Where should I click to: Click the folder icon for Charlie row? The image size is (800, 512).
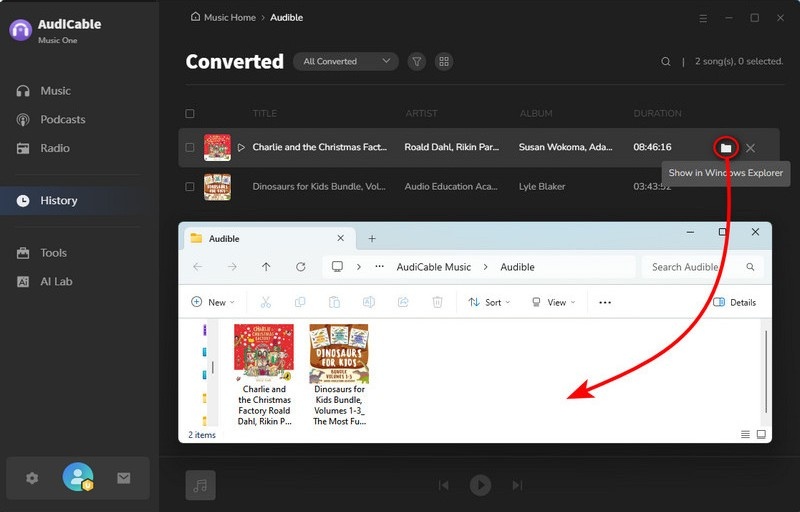tap(726, 148)
